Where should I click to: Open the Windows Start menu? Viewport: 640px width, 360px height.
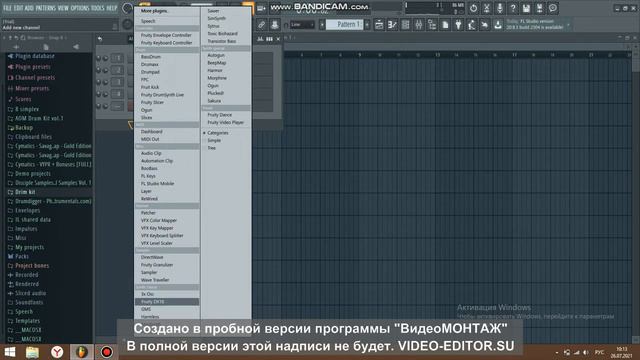[x=10, y=352]
